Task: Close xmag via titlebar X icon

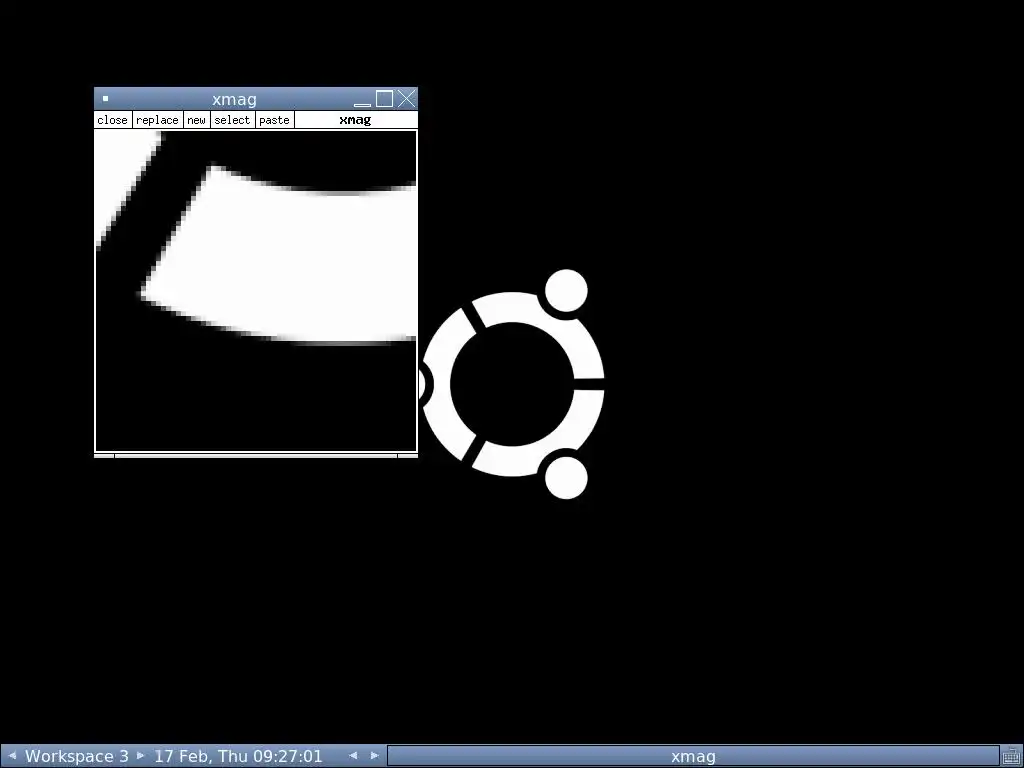Action: (x=406, y=99)
